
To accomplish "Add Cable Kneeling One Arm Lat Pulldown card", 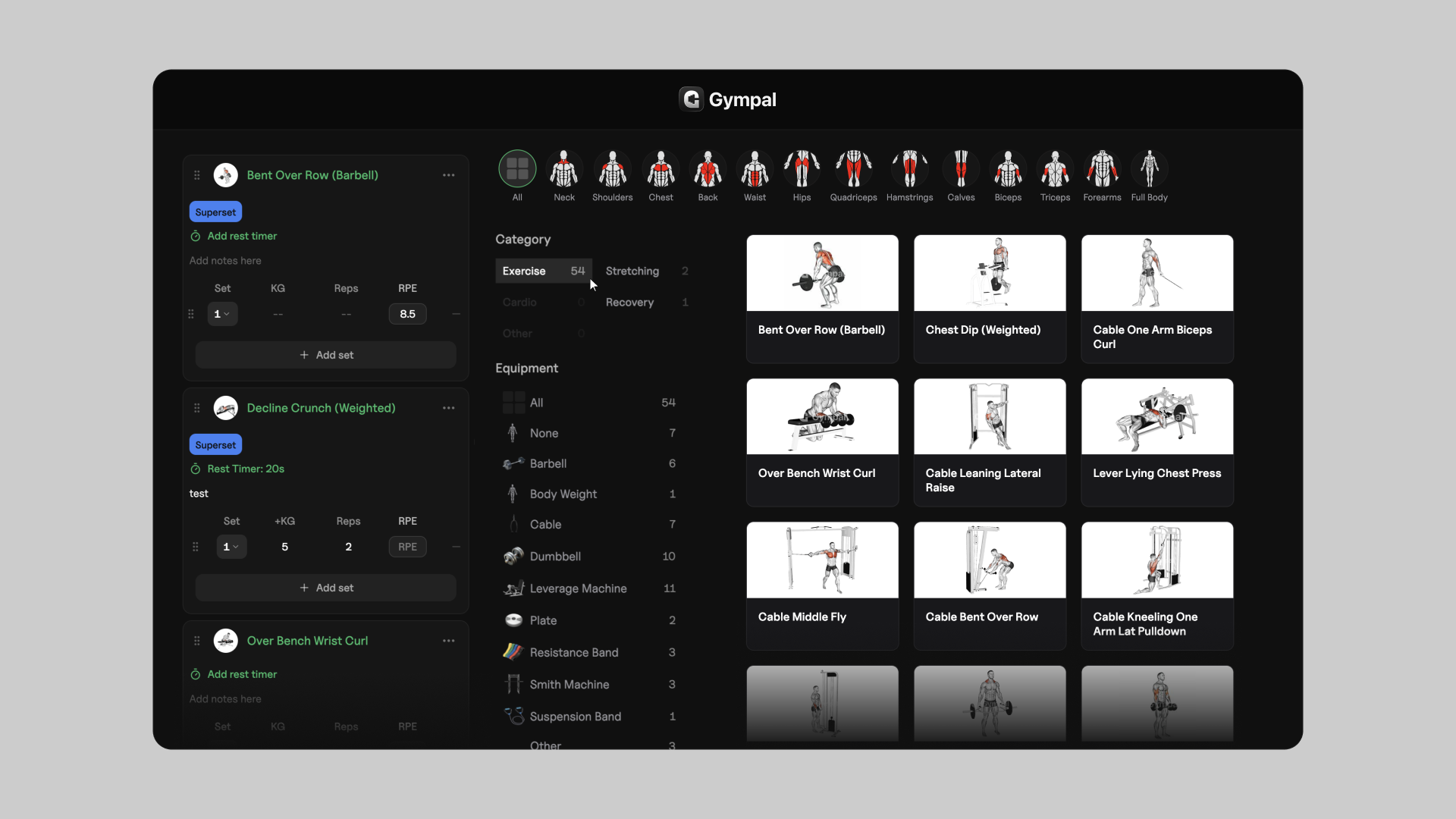I will coord(1157,585).
